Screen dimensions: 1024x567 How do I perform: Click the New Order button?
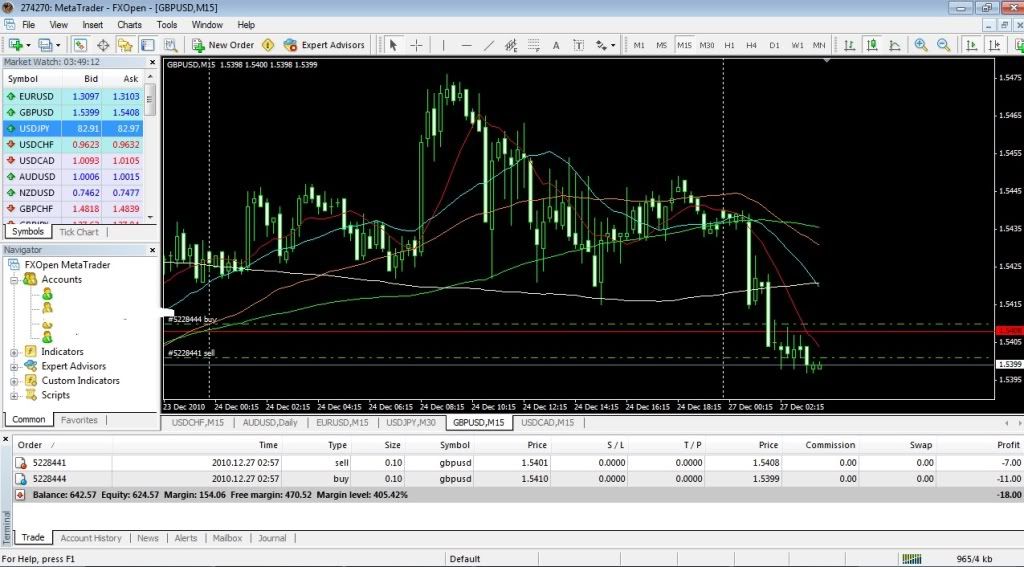click(x=222, y=45)
